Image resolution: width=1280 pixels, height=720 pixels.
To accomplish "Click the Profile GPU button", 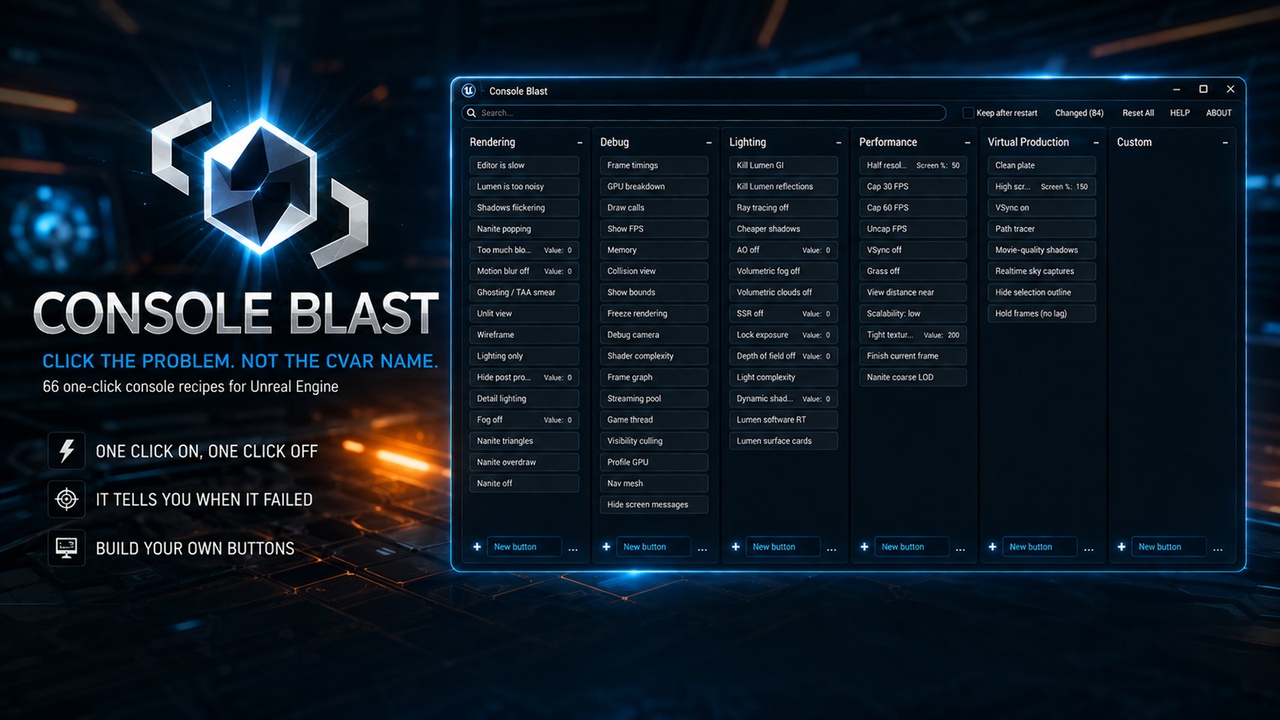I will pos(654,462).
